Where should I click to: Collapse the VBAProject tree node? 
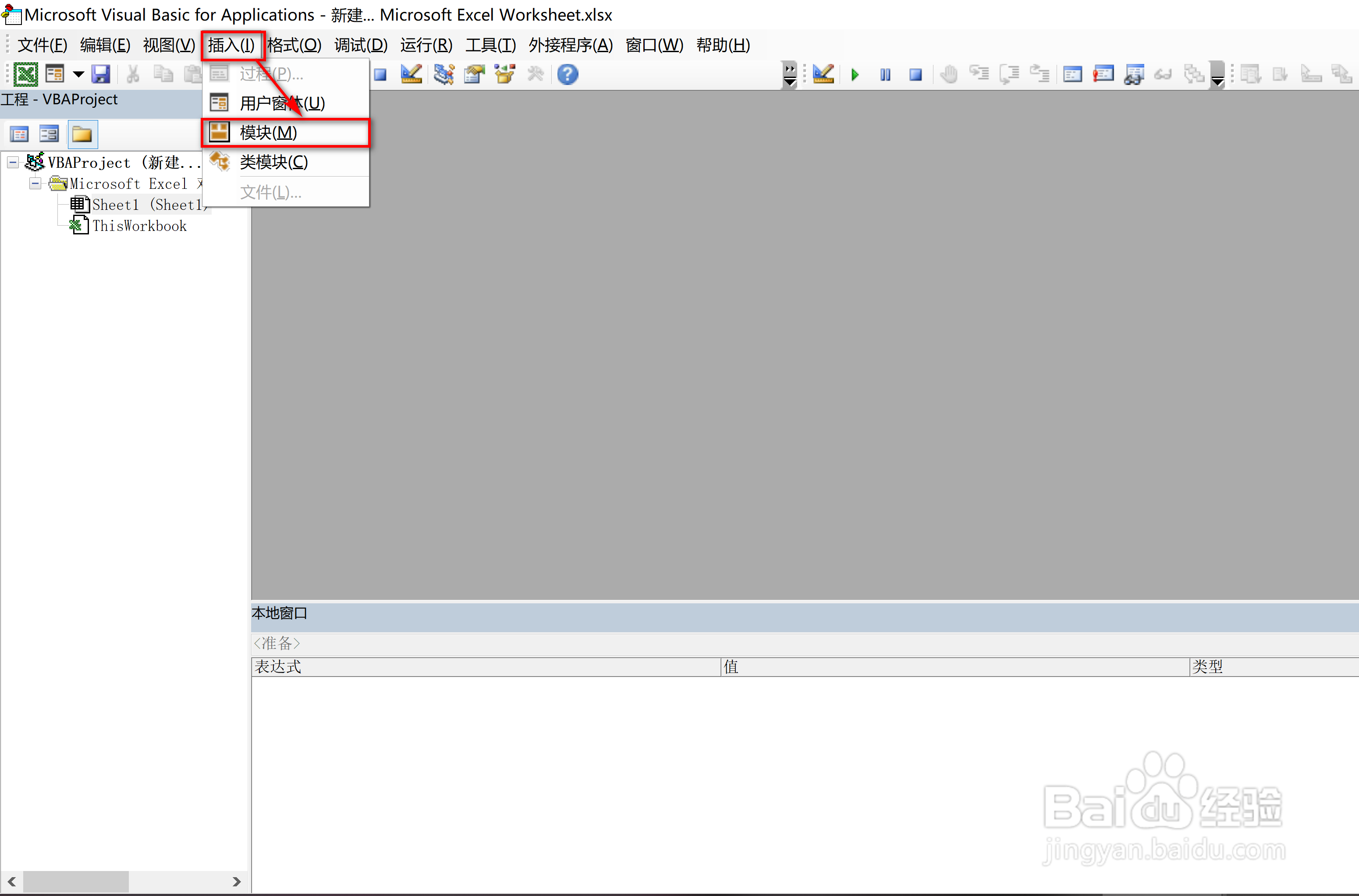pos(13,163)
